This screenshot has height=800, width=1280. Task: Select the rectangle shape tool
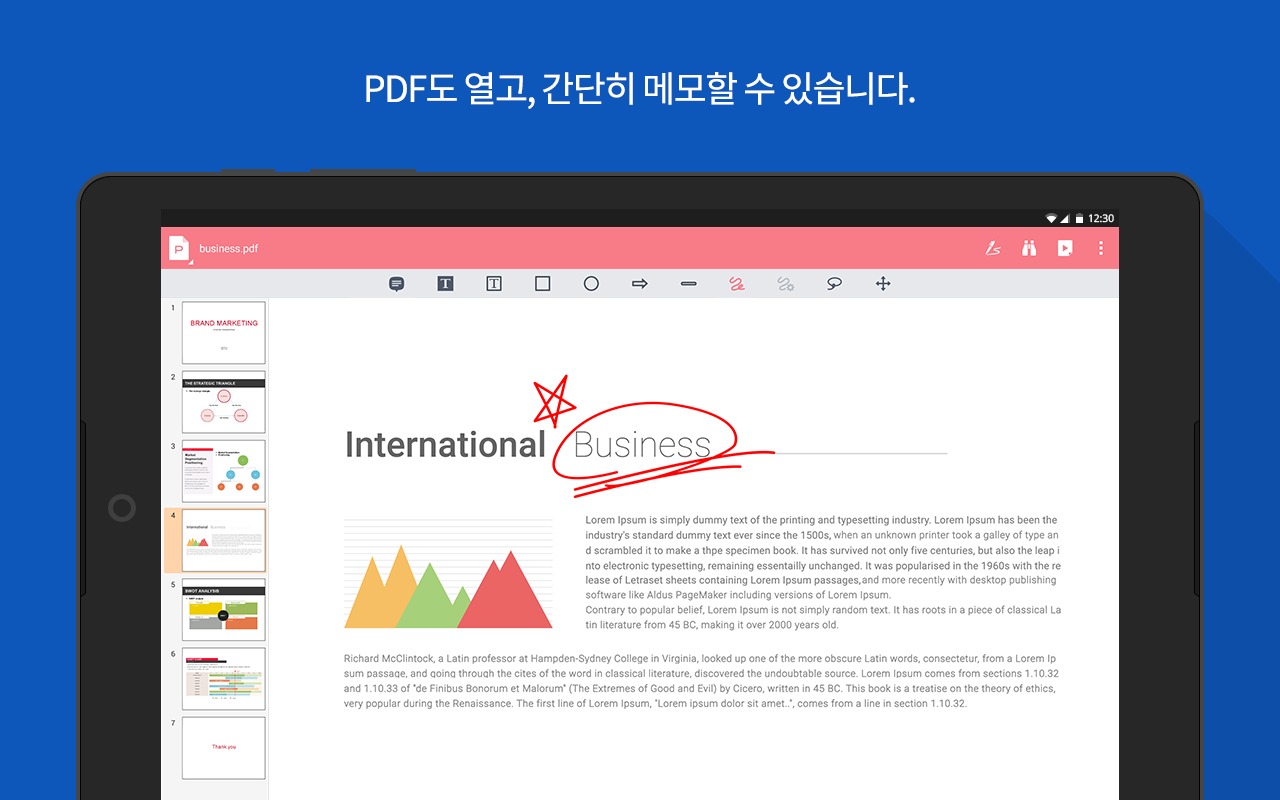click(542, 284)
